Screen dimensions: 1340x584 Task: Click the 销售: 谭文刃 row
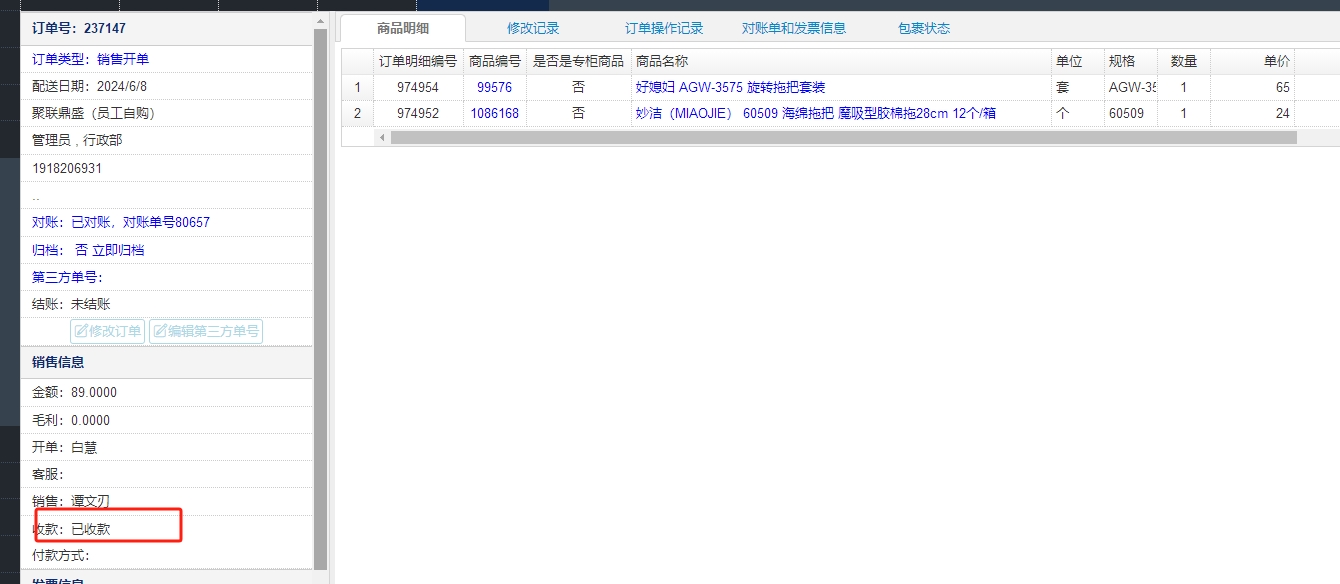tap(166, 501)
